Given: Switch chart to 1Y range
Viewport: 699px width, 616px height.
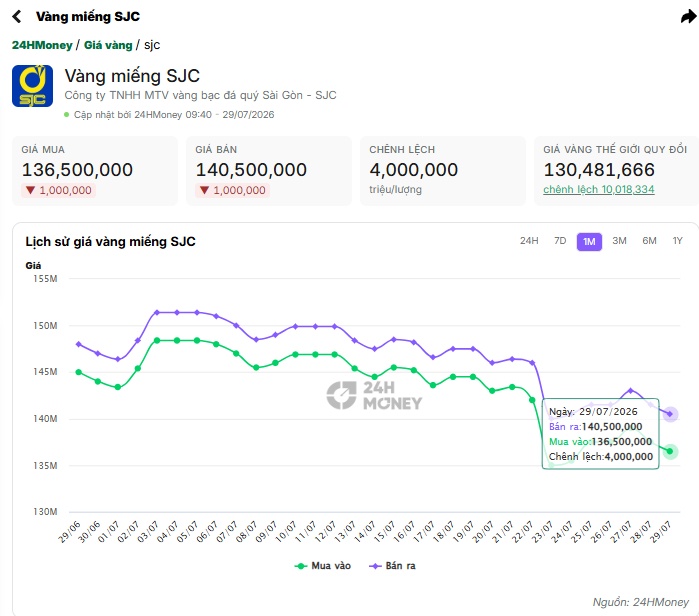Looking at the screenshot, I should tap(678, 241).
